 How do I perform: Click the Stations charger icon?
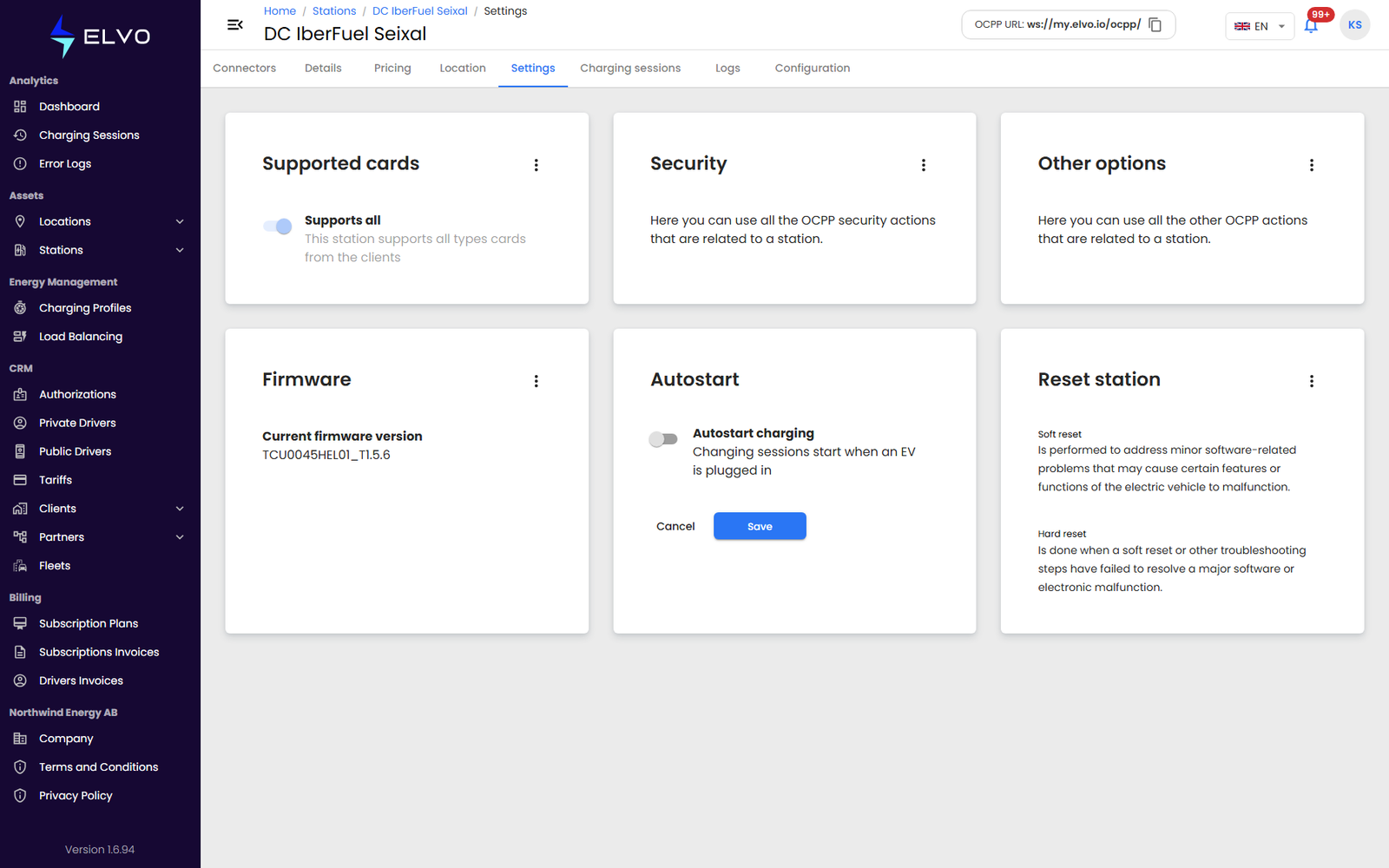pos(20,250)
